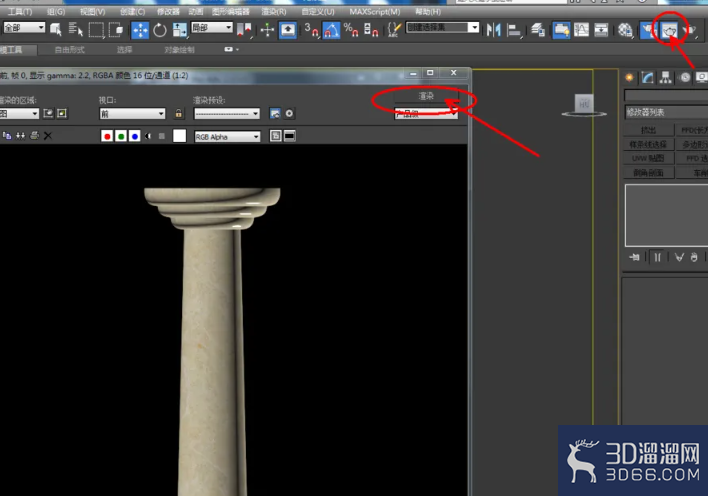The image size is (708, 496).
Task: Open the 局部 reference coordinate dropdown
Action: [212, 28]
